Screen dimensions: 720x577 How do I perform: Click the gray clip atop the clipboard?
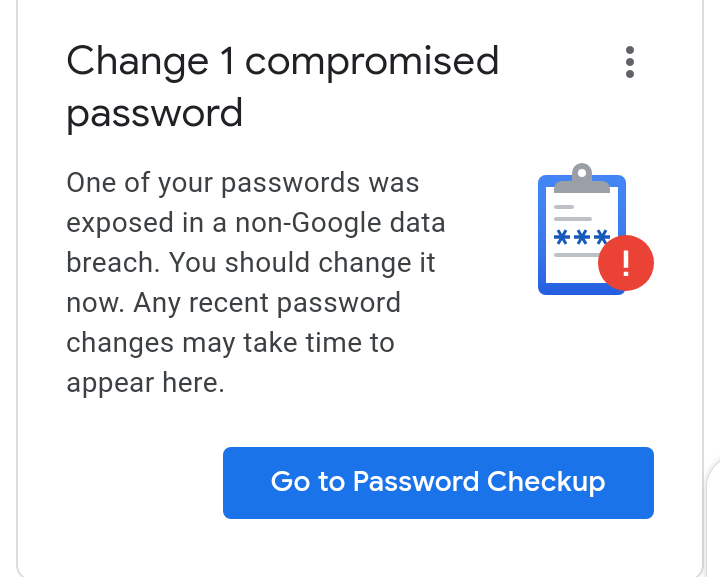coord(582,179)
